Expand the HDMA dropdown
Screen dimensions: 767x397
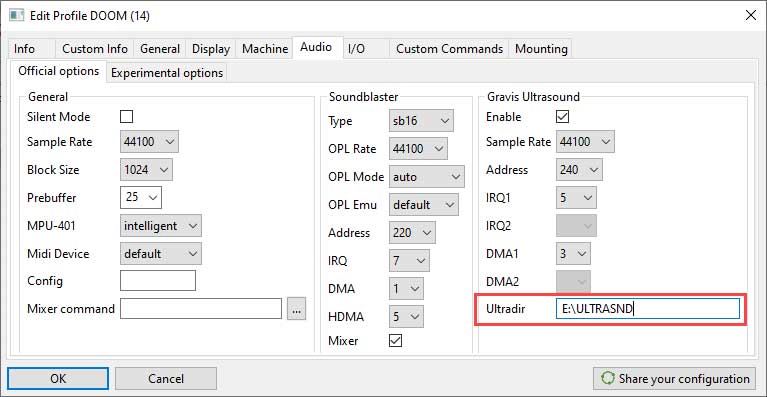(x=406, y=317)
